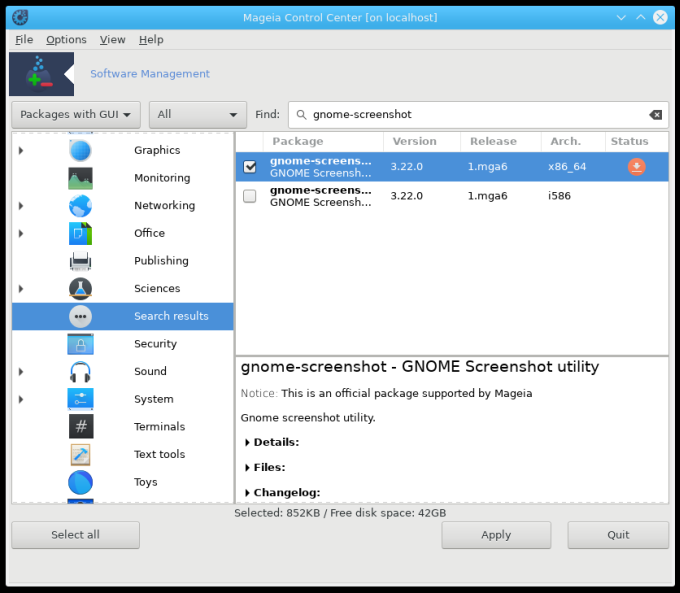Select the Toys category label
The image size is (680, 593).
[146, 482]
